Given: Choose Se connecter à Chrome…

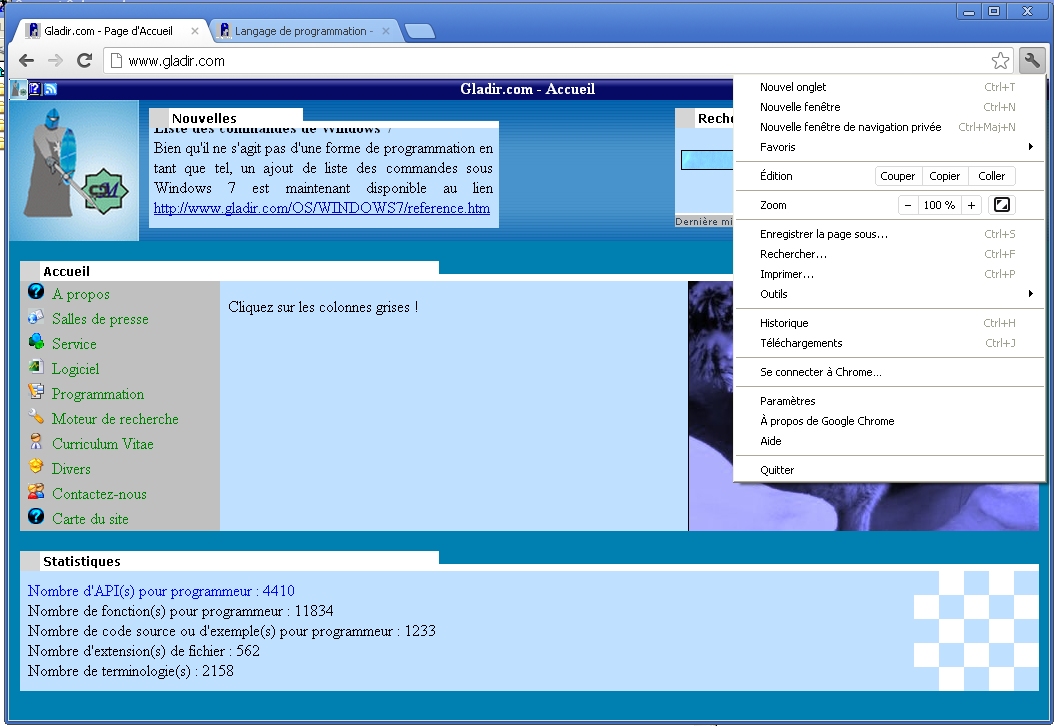Looking at the screenshot, I should pyautogui.click(x=889, y=372).
